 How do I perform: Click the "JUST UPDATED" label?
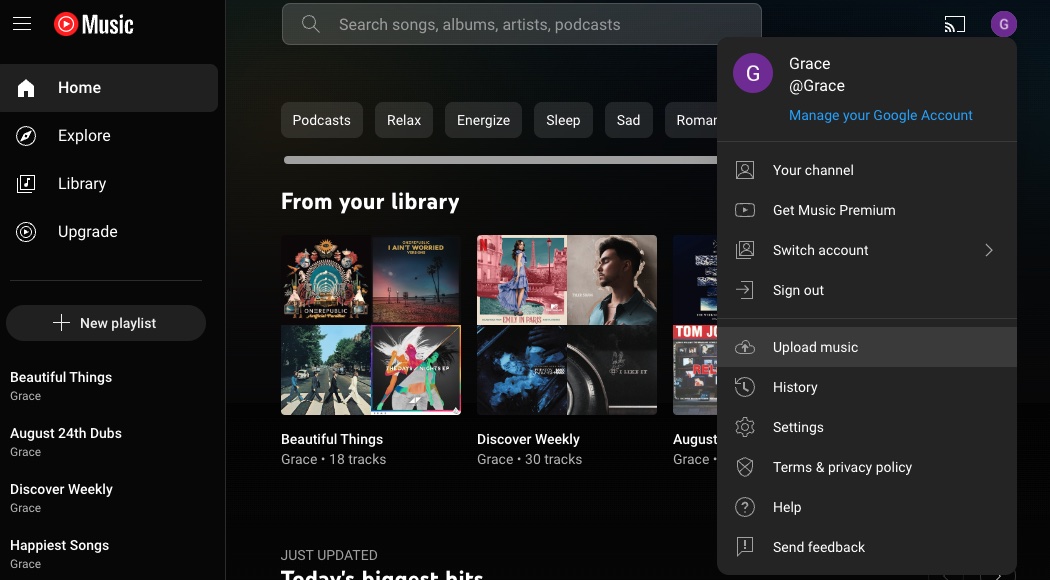[x=329, y=555]
